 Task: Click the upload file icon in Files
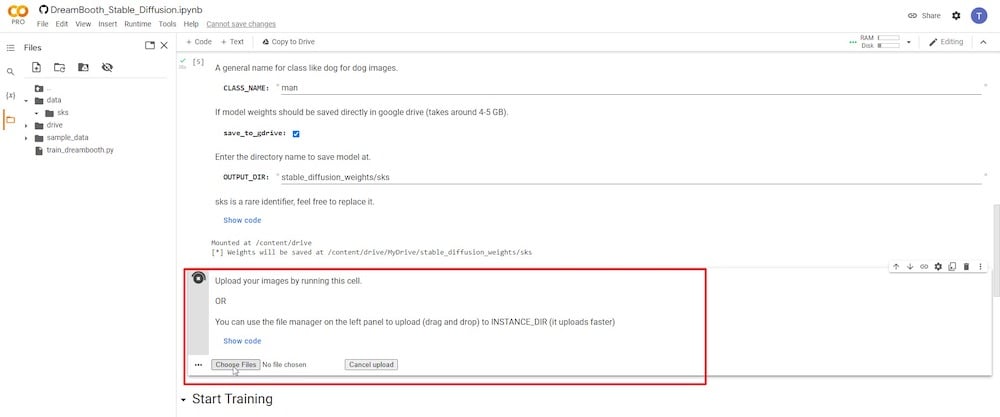click(x=36, y=67)
